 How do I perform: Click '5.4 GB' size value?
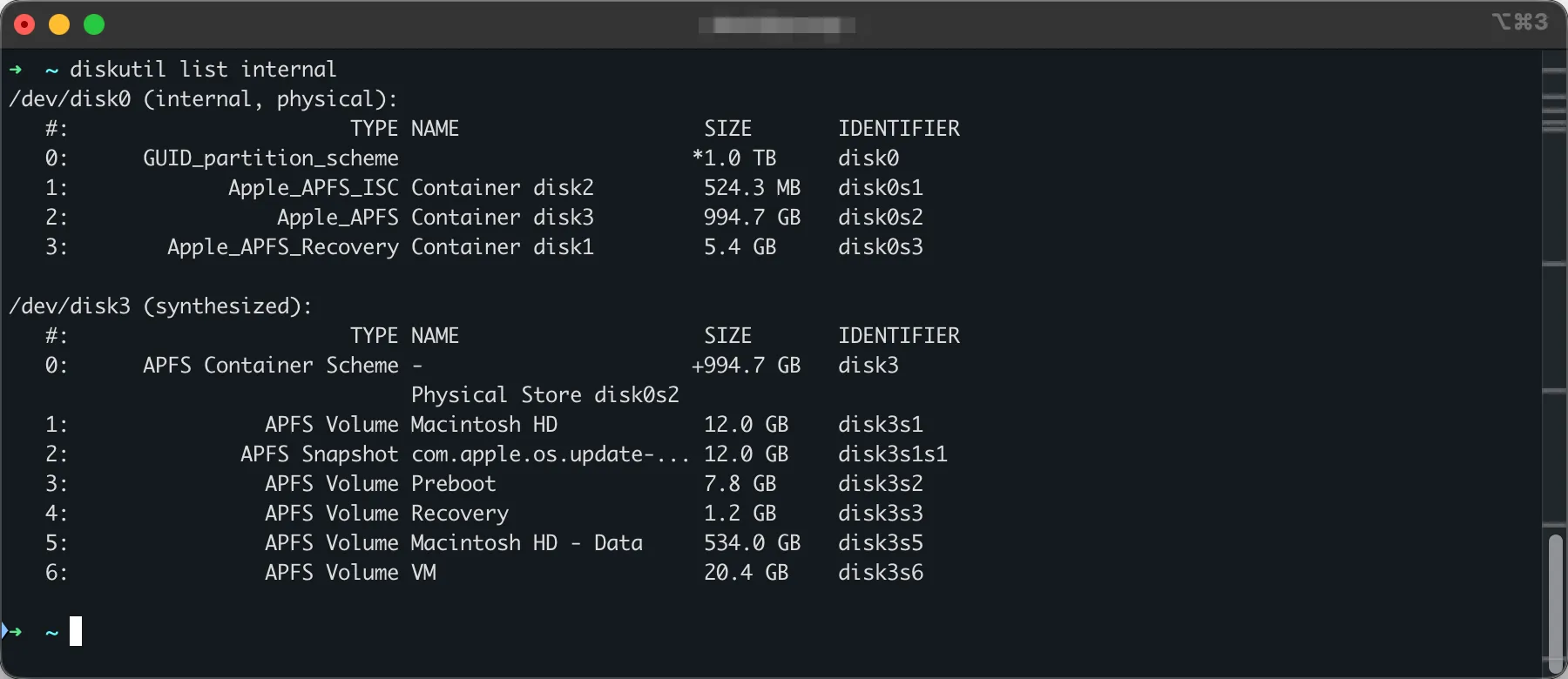pos(740,247)
